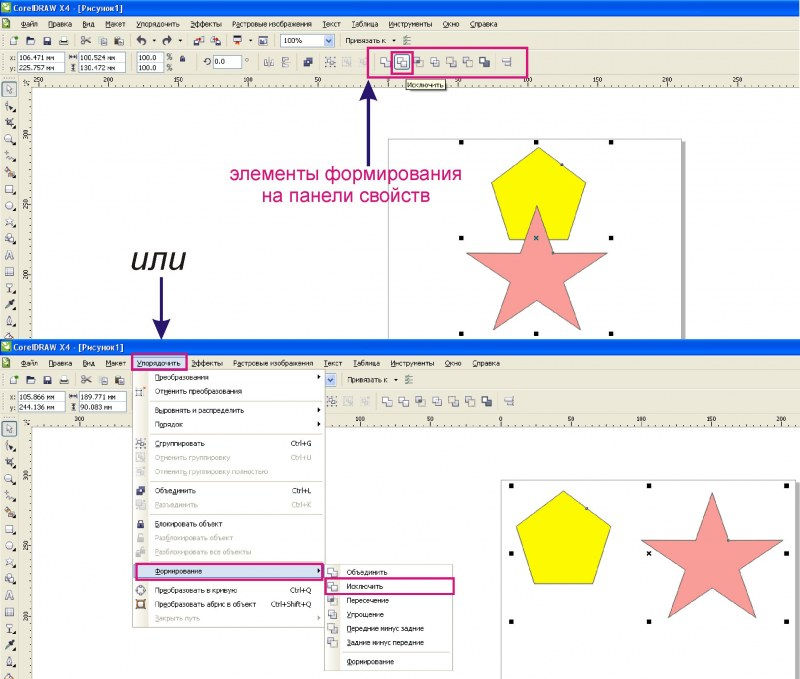800x679 pixels.
Task: Select the Сгруппировать menu entry
Action: (180, 442)
